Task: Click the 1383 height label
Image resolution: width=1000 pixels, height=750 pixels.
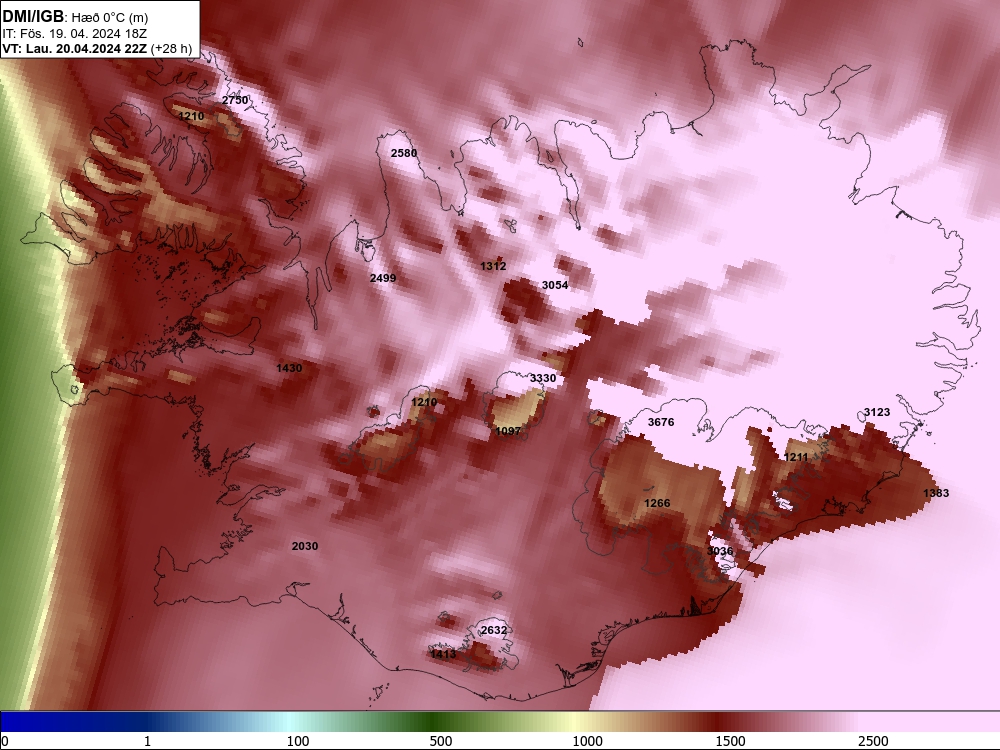Action: click(x=936, y=493)
